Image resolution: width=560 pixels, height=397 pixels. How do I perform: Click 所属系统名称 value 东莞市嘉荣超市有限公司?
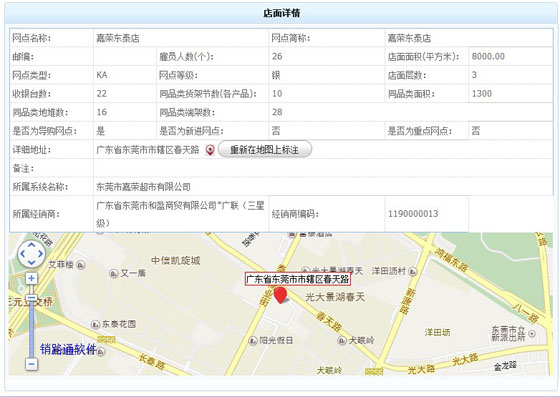coord(143,187)
